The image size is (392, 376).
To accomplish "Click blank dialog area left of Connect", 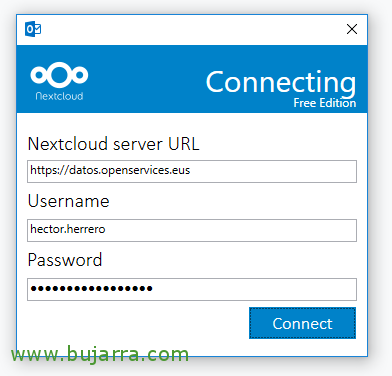I will click(x=133, y=323).
